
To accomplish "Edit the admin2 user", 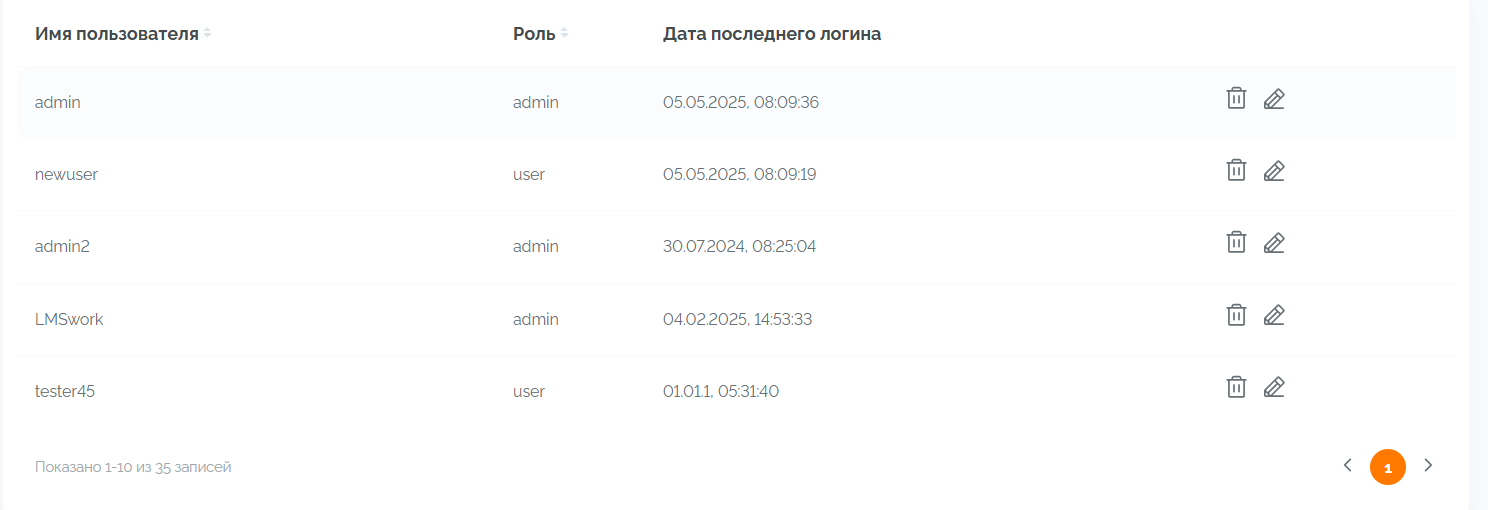I will 1273,243.
